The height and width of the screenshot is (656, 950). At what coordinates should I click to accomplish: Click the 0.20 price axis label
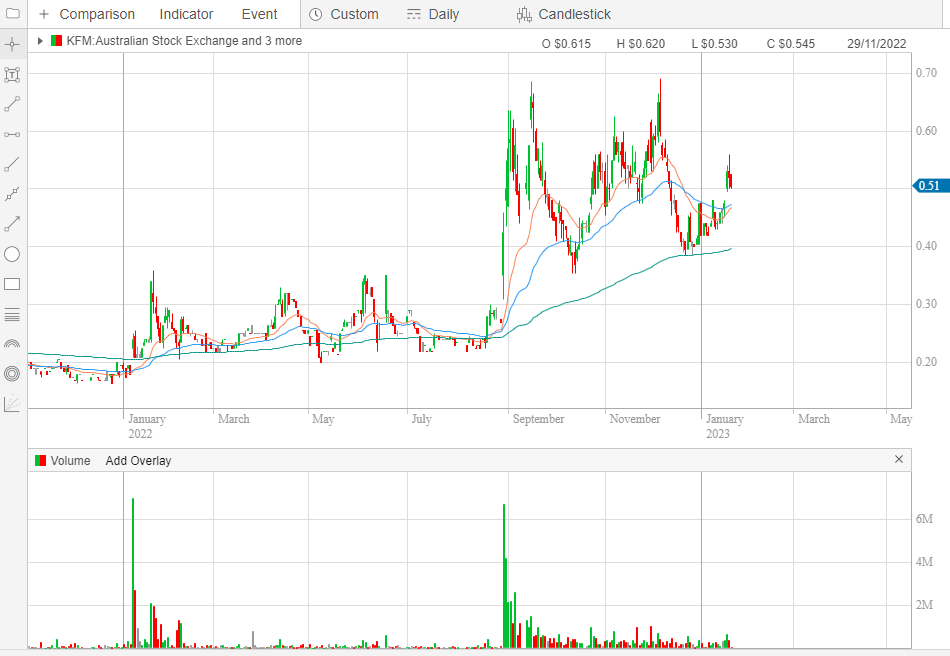tap(926, 362)
